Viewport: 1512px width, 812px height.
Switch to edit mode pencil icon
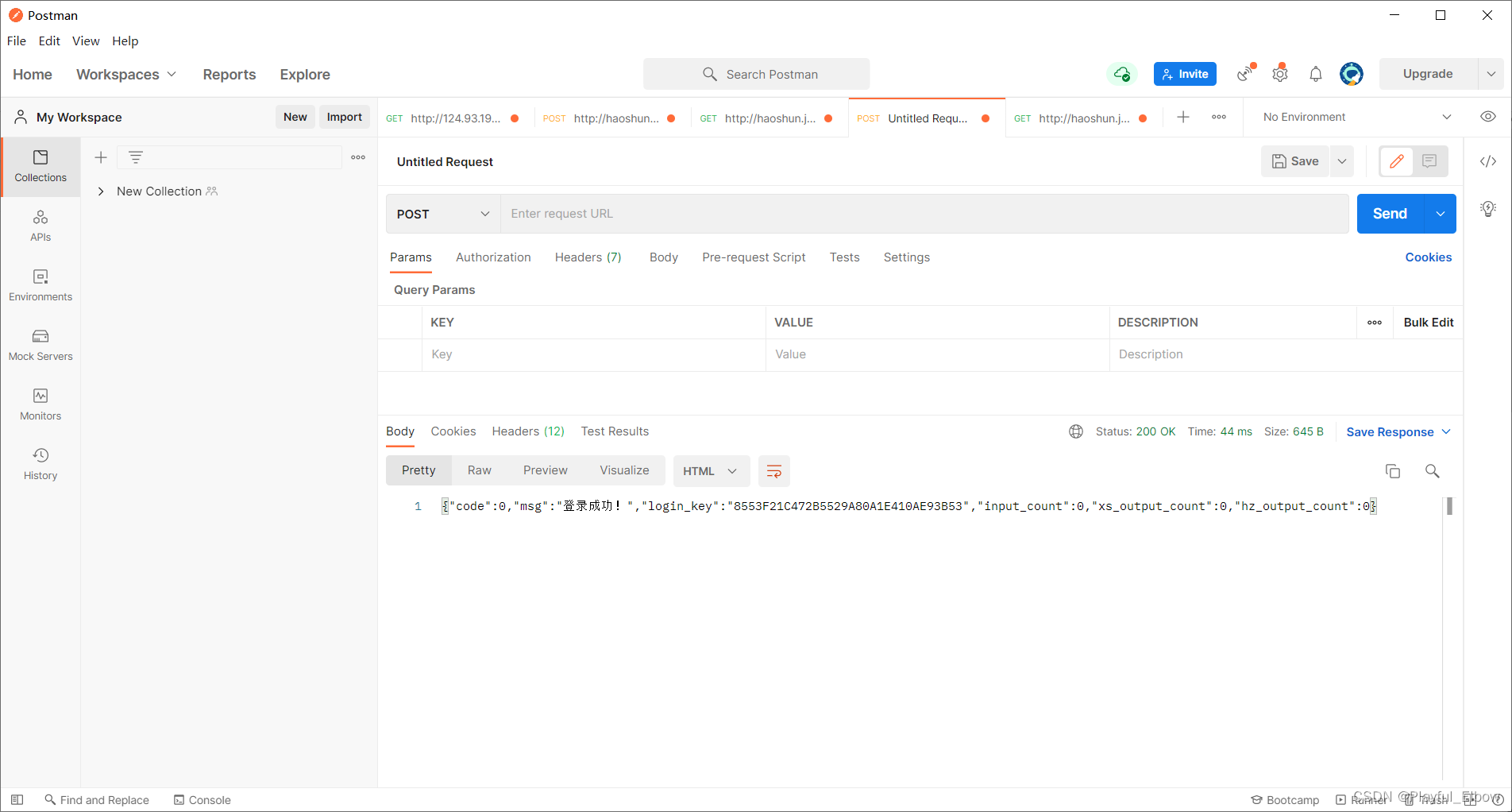[1397, 161]
